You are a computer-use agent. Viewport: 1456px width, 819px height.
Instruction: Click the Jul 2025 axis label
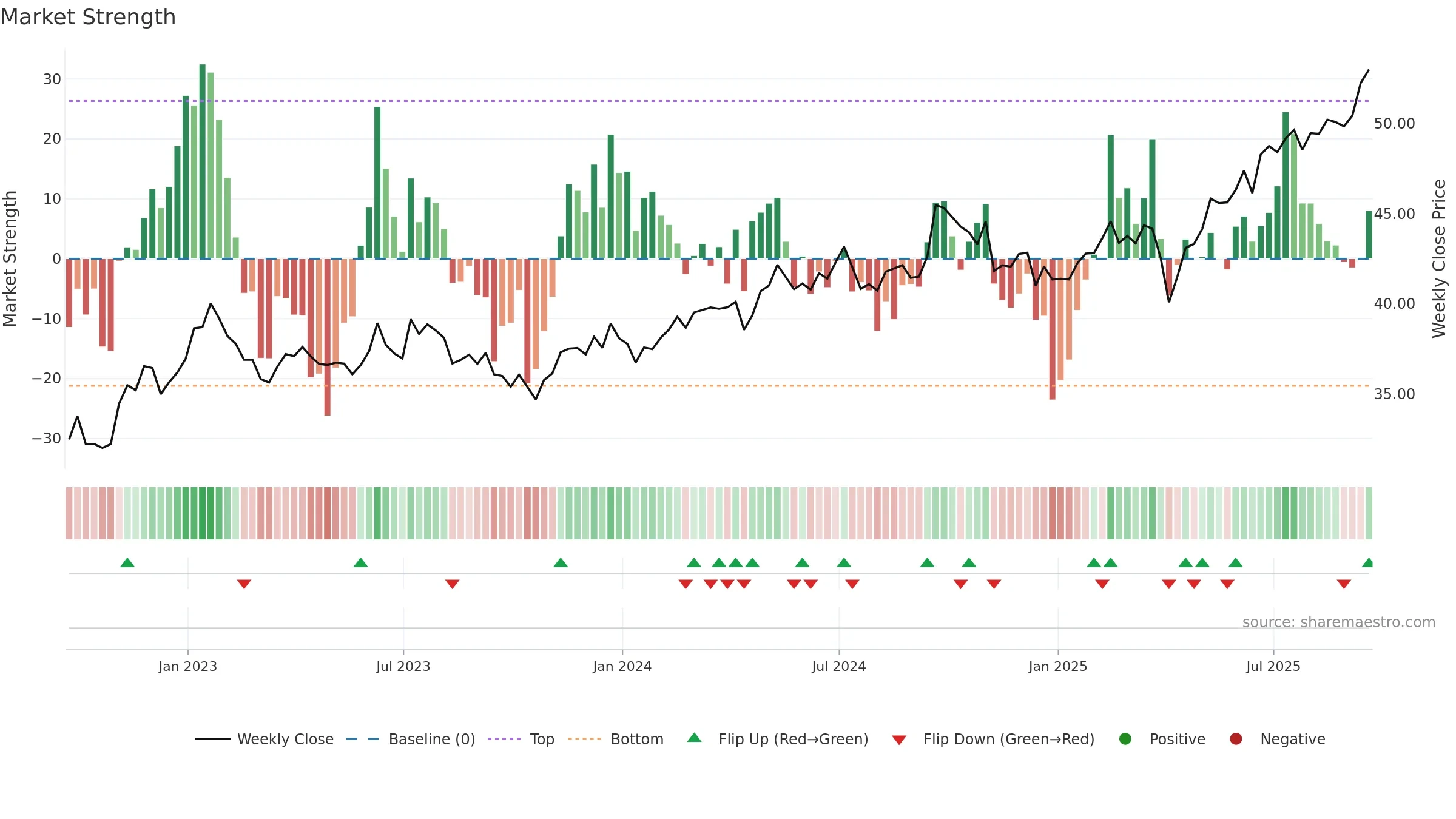tap(1273, 666)
